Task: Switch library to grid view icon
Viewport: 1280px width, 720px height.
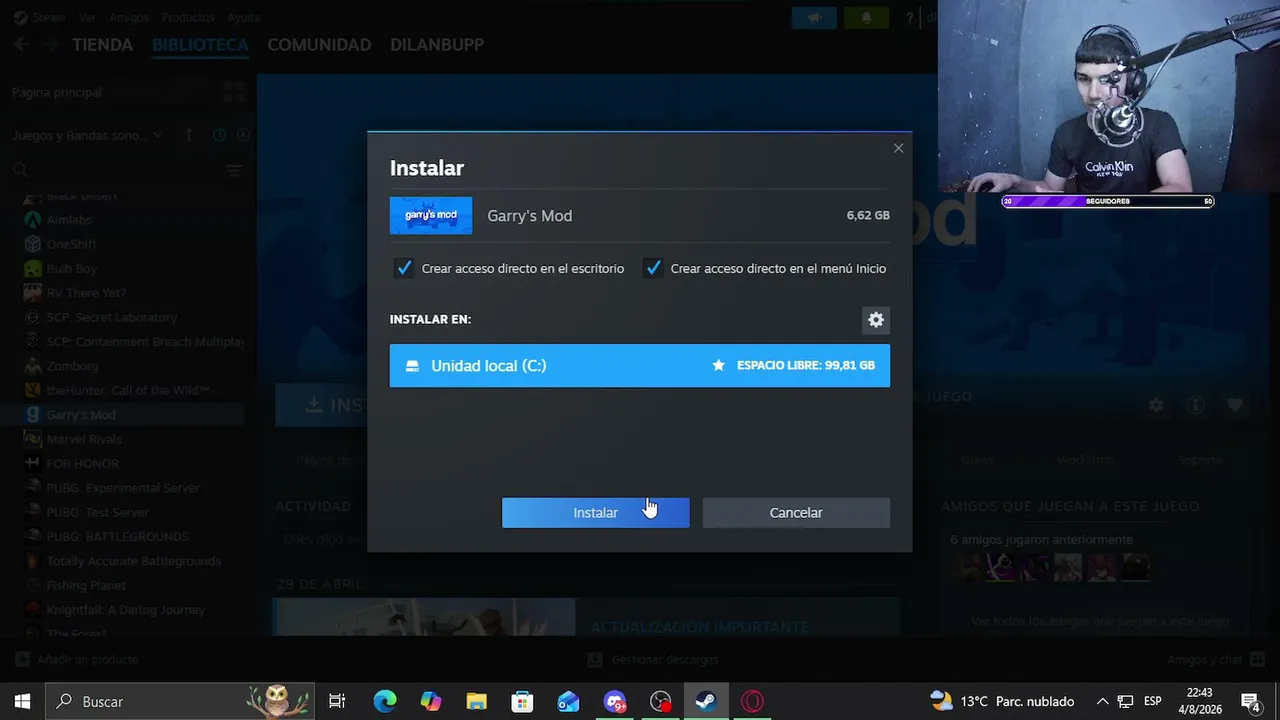Action: coord(234,92)
